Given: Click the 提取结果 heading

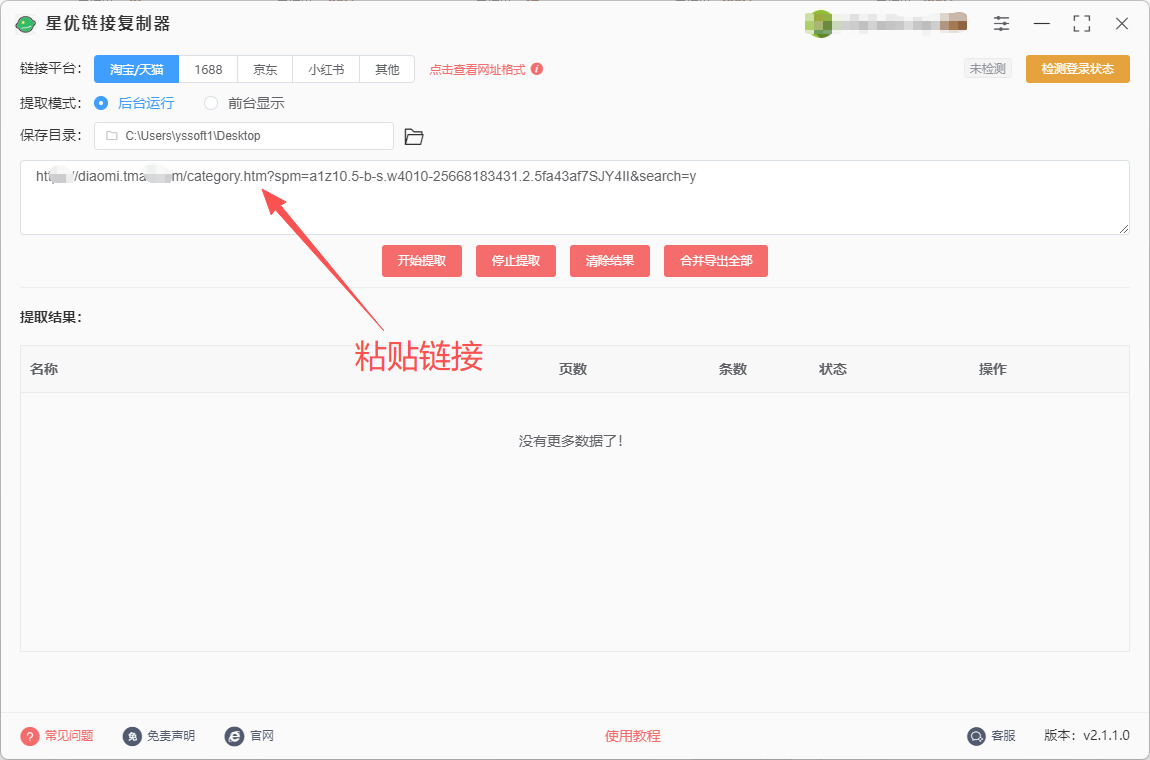Looking at the screenshot, I should [51, 318].
